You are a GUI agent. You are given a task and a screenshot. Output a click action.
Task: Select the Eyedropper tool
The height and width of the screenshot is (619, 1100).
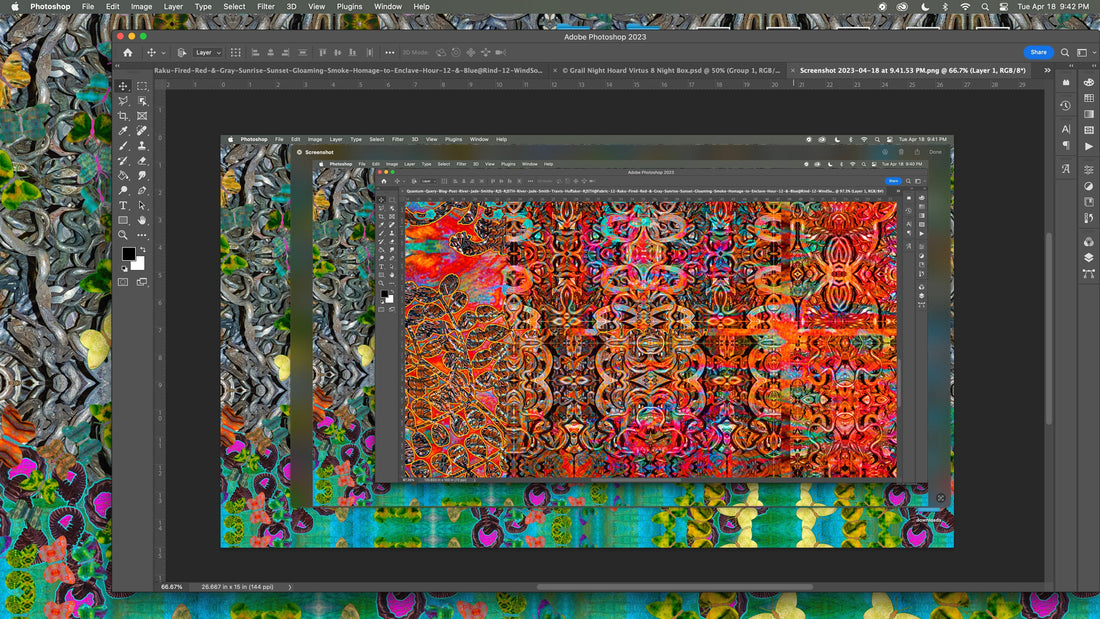[123, 131]
